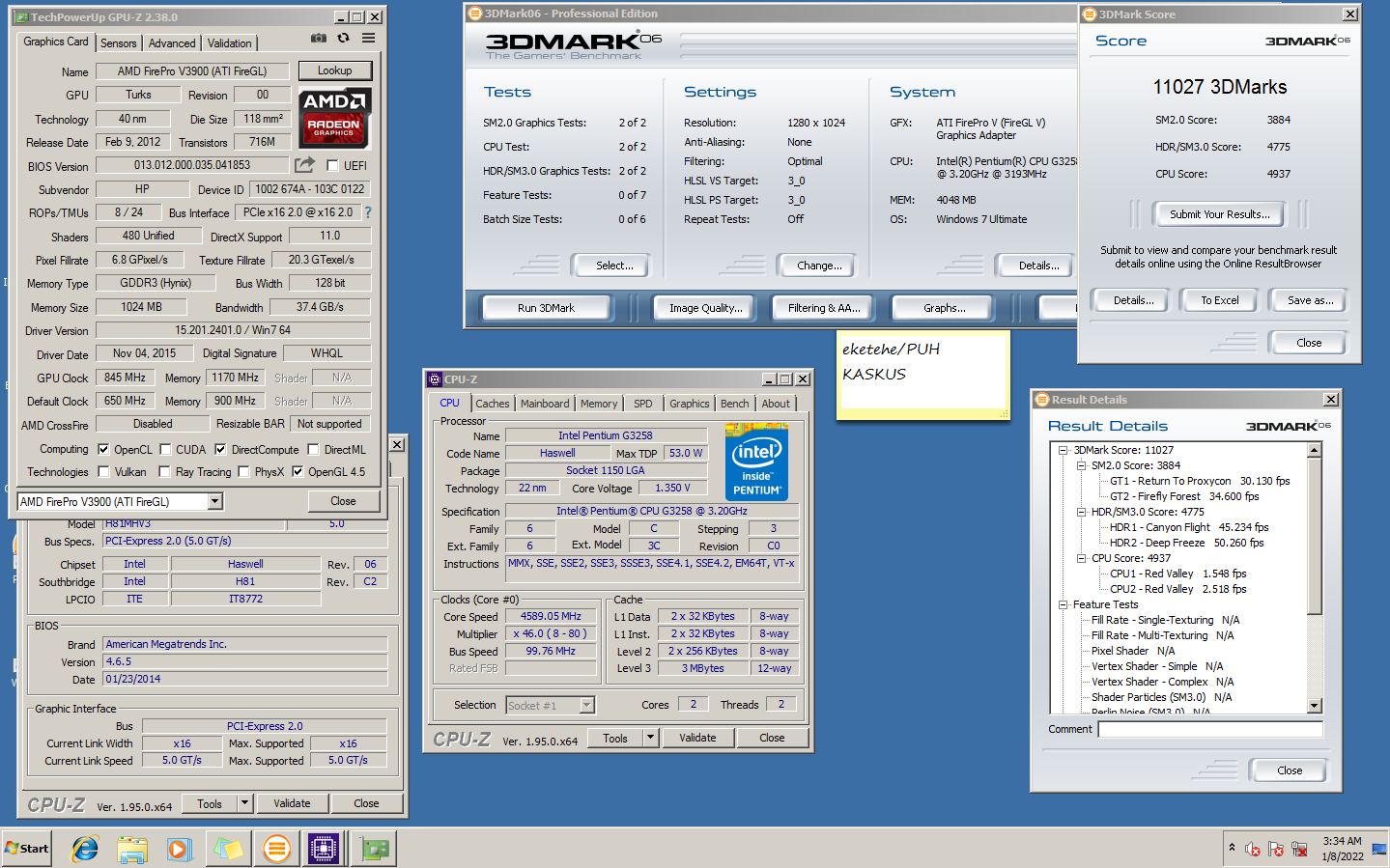The image size is (1390, 868).
Task: Click the Result Details scroll down arrow
Action: (1314, 706)
